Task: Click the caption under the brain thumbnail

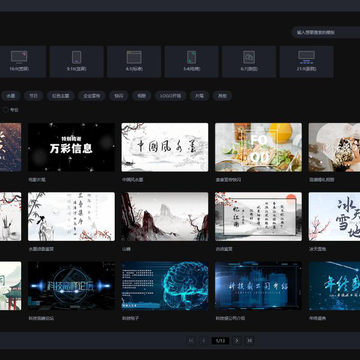Action: (x=130, y=318)
